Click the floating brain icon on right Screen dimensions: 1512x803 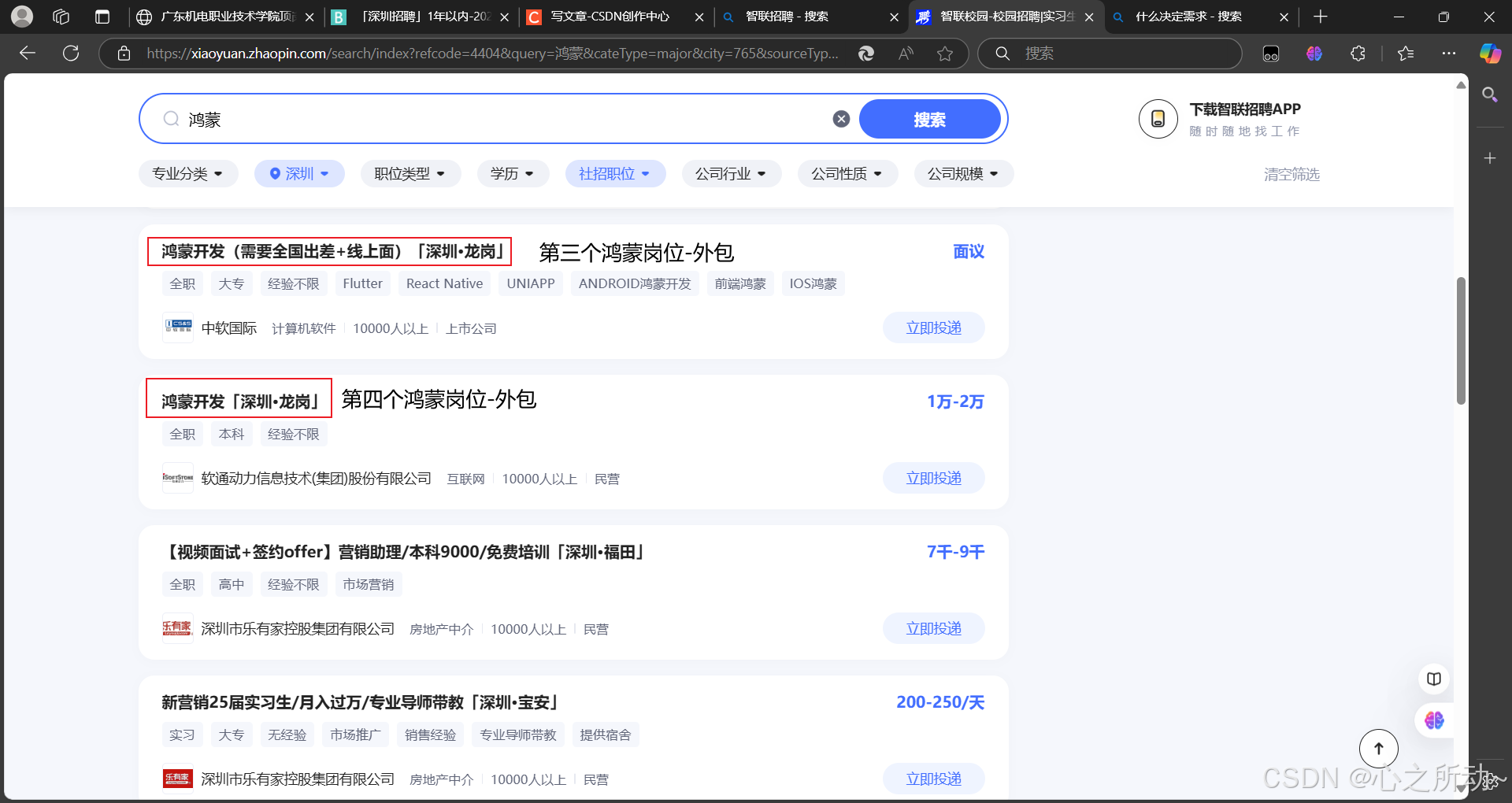[x=1434, y=720]
